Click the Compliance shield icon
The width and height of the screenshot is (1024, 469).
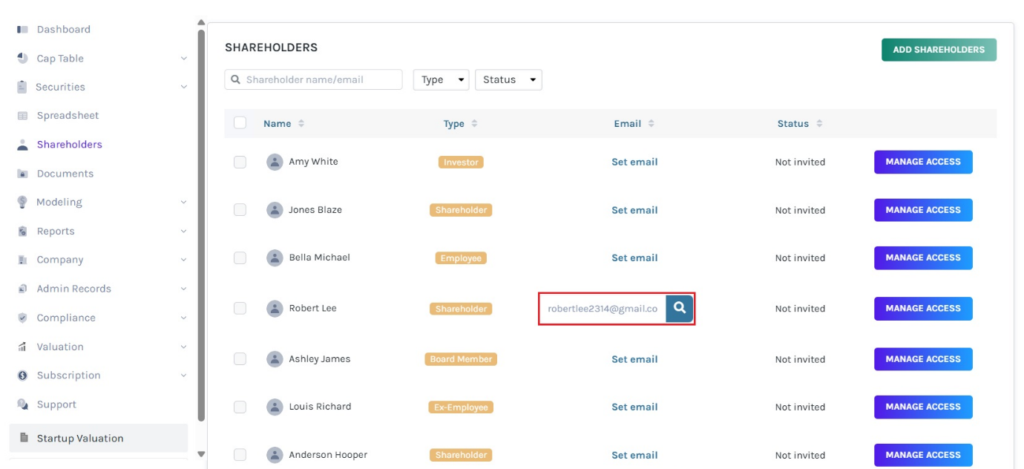point(23,317)
